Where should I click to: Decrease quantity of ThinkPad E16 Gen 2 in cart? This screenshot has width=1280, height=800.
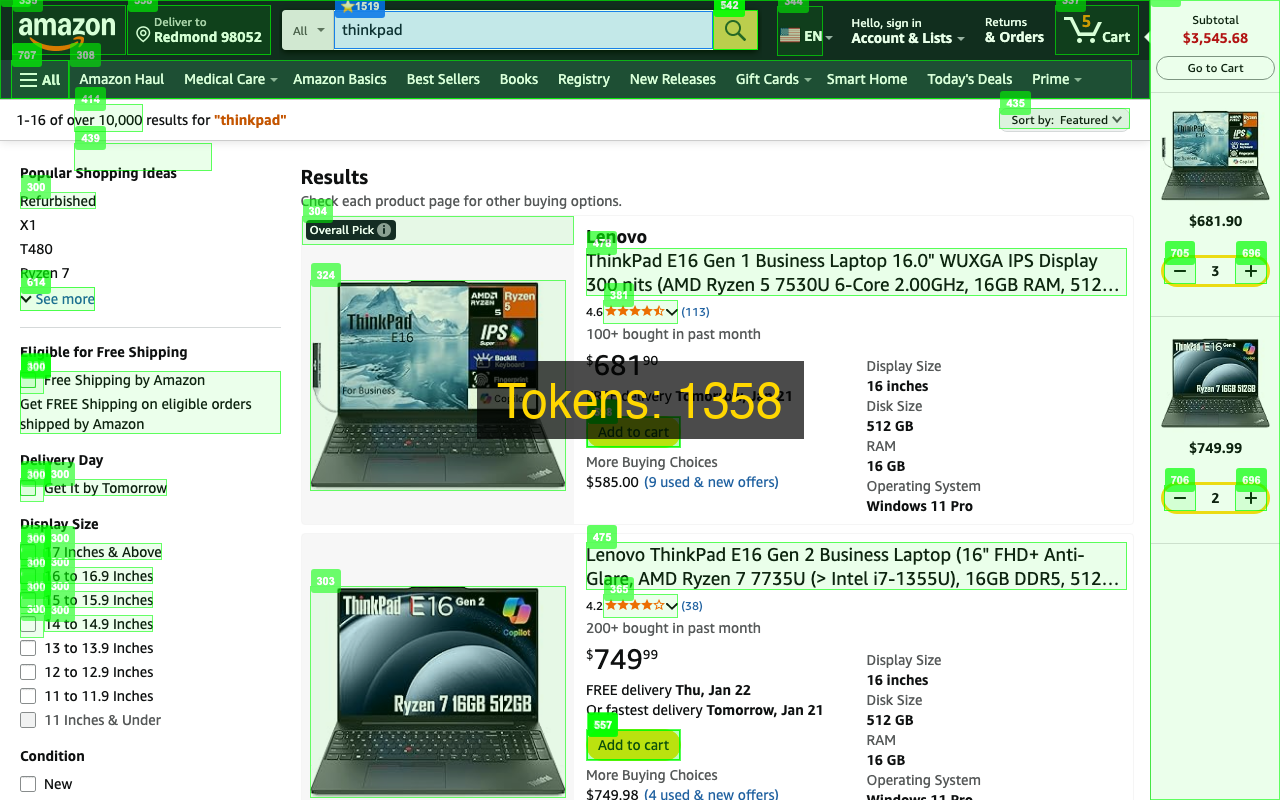click(1180, 498)
